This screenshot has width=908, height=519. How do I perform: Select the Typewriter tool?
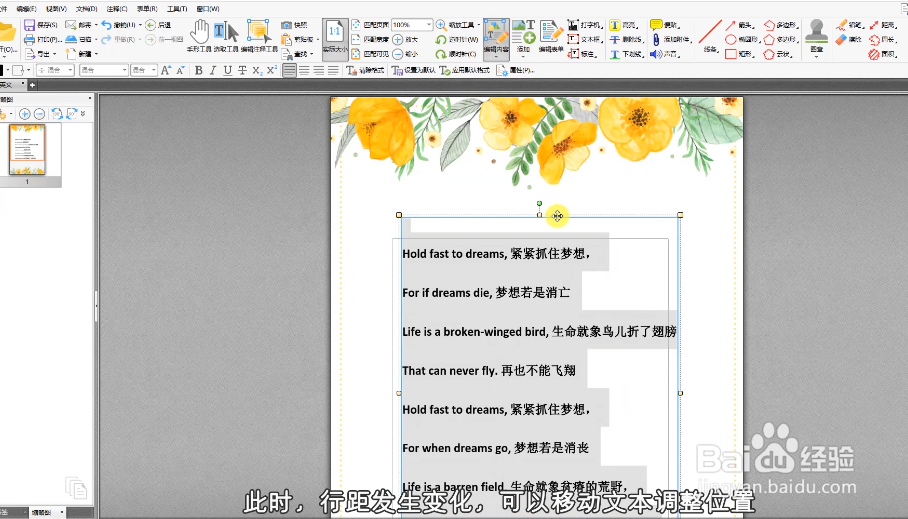click(585, 25)
